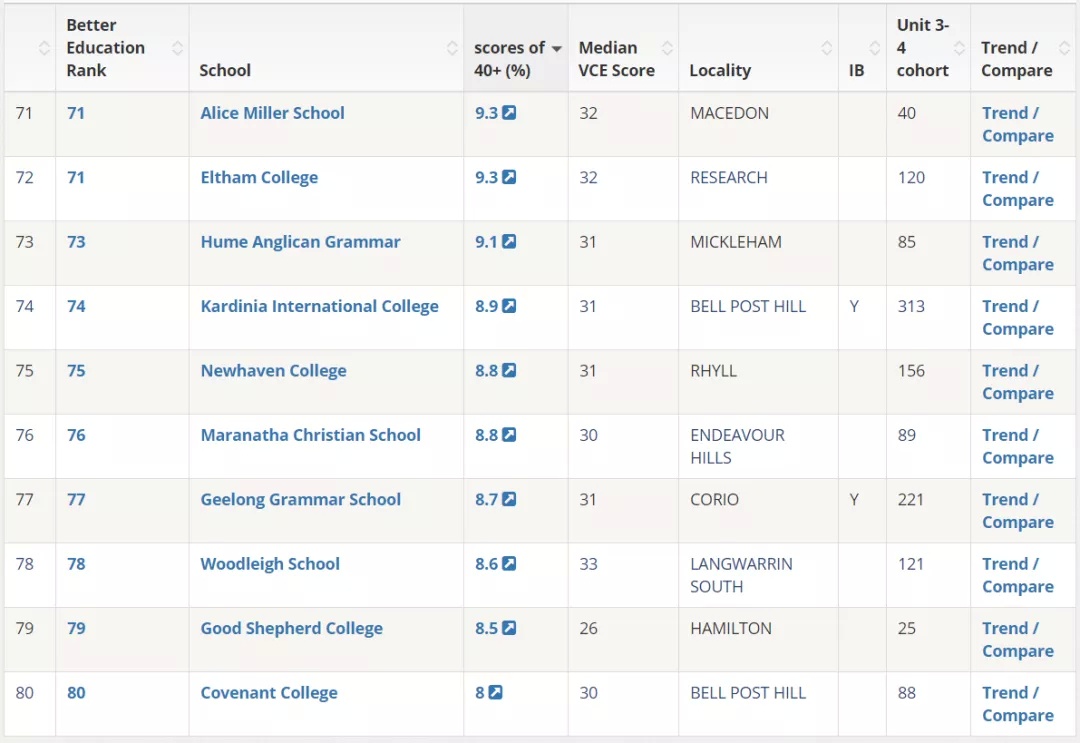Open external link icon beside Geelong Grammar 8.7
This screenshot has width=1080, height=743.
[x=509, y=499]
